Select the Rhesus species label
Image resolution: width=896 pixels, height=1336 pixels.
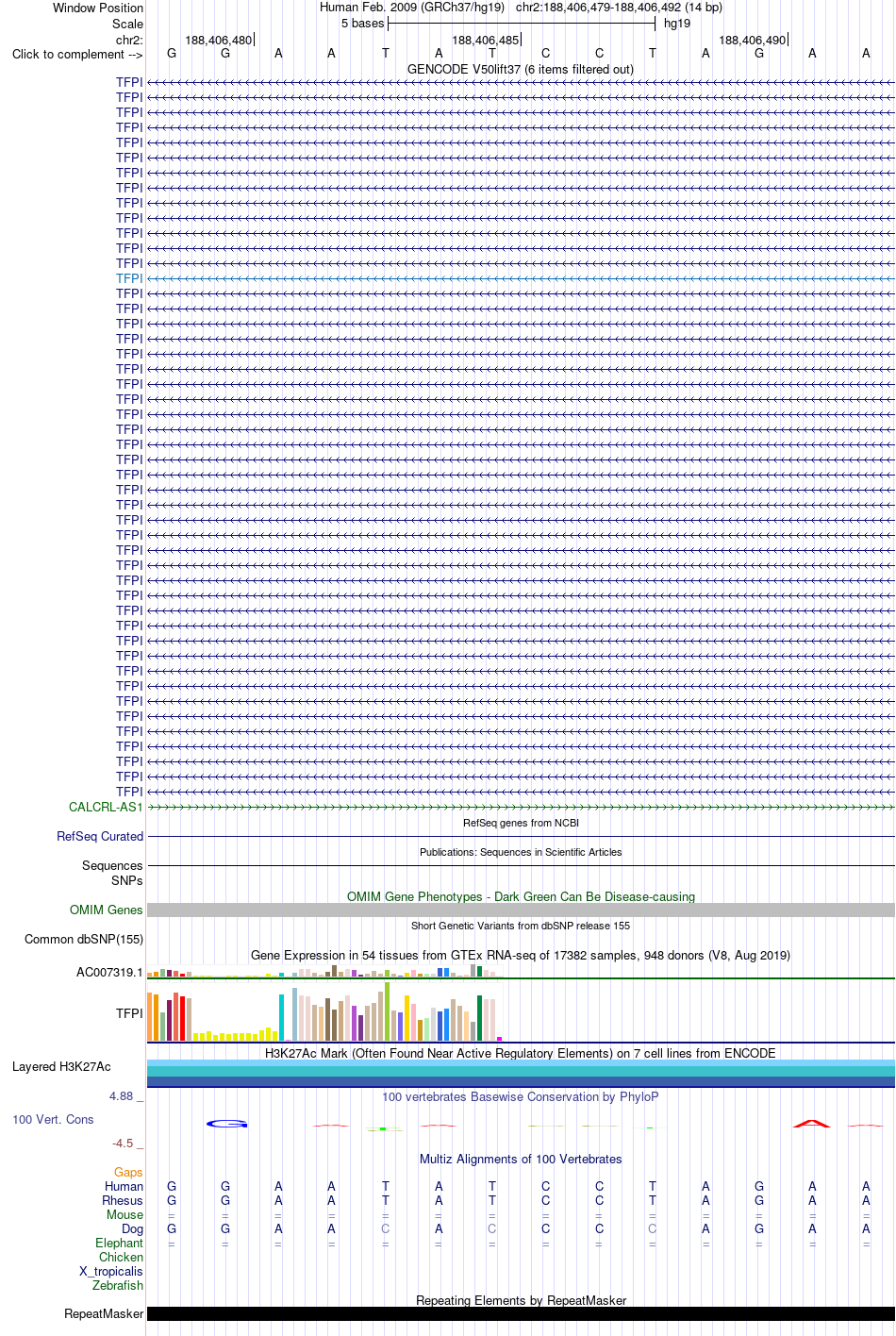[x=123, y=1200]
